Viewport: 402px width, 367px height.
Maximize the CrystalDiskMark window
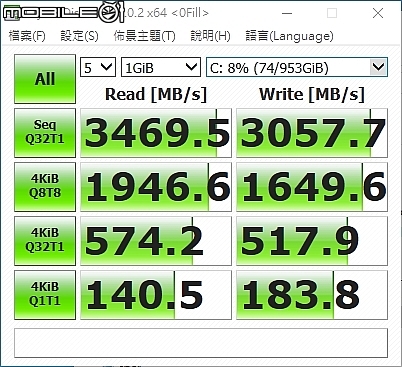click(x=332, y=13)
